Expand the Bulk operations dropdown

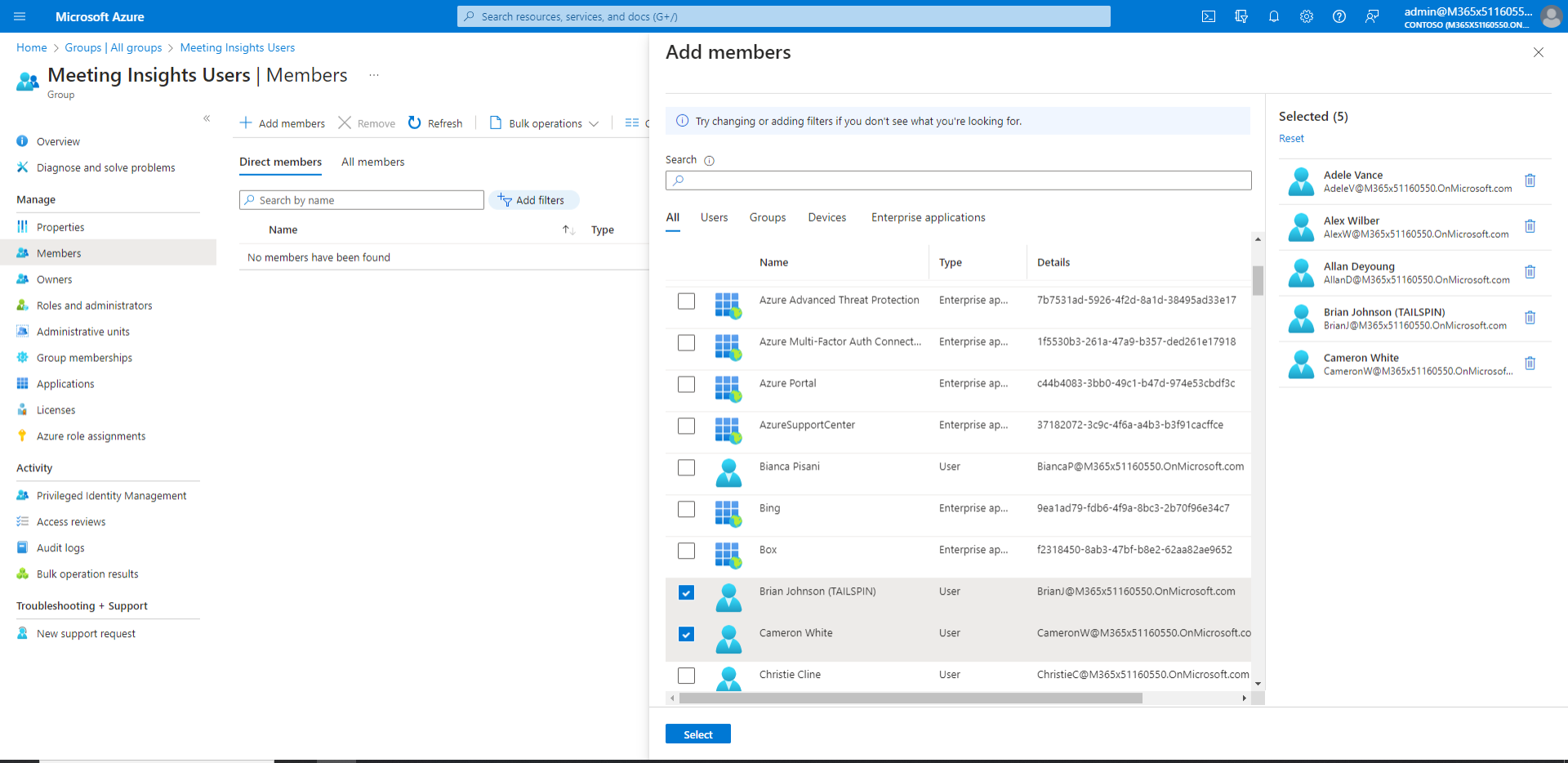coord(545,123)
